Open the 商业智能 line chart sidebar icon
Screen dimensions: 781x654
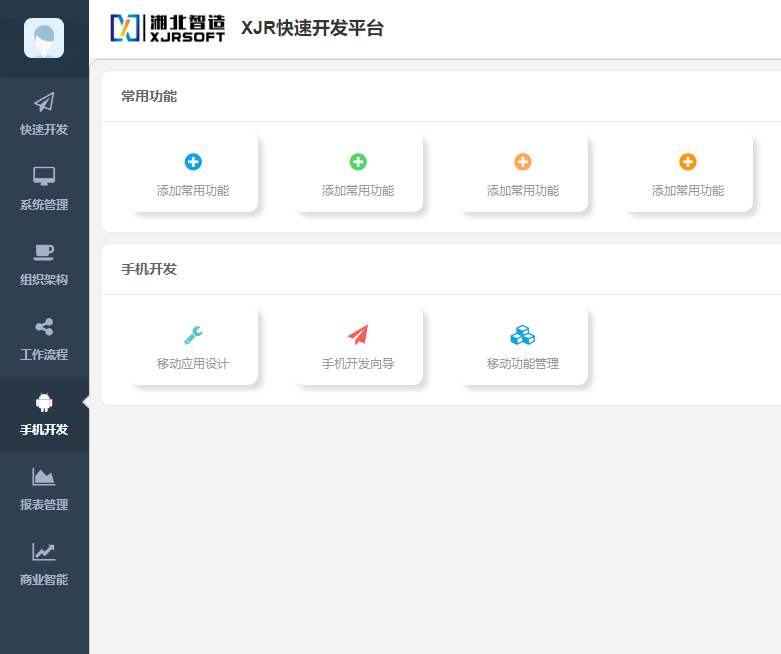[x=44, y=551]
